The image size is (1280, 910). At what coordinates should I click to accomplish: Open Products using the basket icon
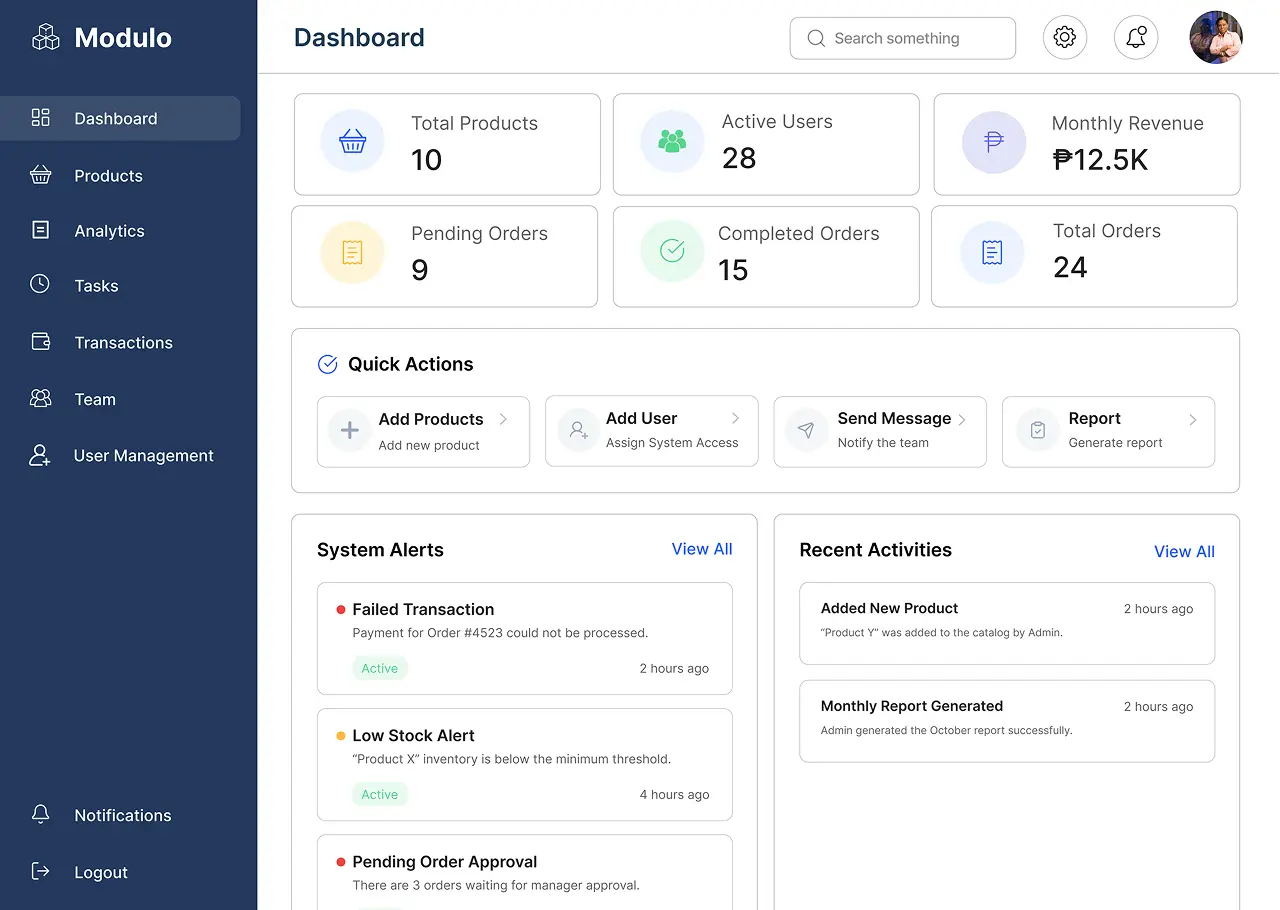pyautogui.click(x=40, y=175)
